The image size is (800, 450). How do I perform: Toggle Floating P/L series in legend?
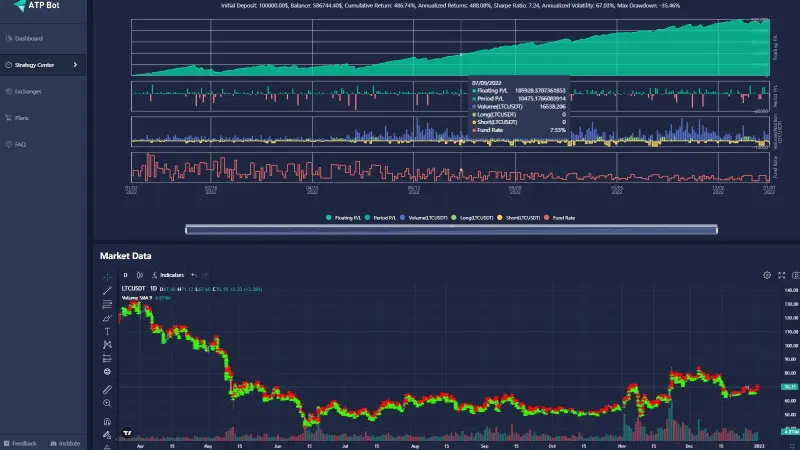pos(344,217)
